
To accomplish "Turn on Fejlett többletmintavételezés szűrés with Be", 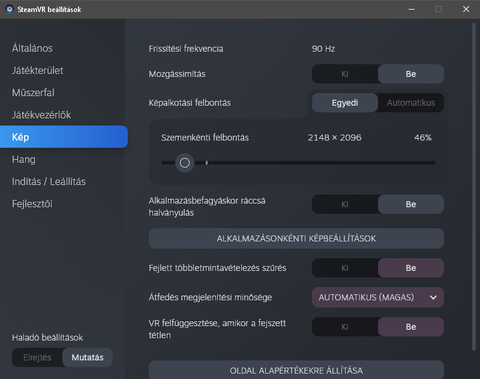I will tap(411, 268).
